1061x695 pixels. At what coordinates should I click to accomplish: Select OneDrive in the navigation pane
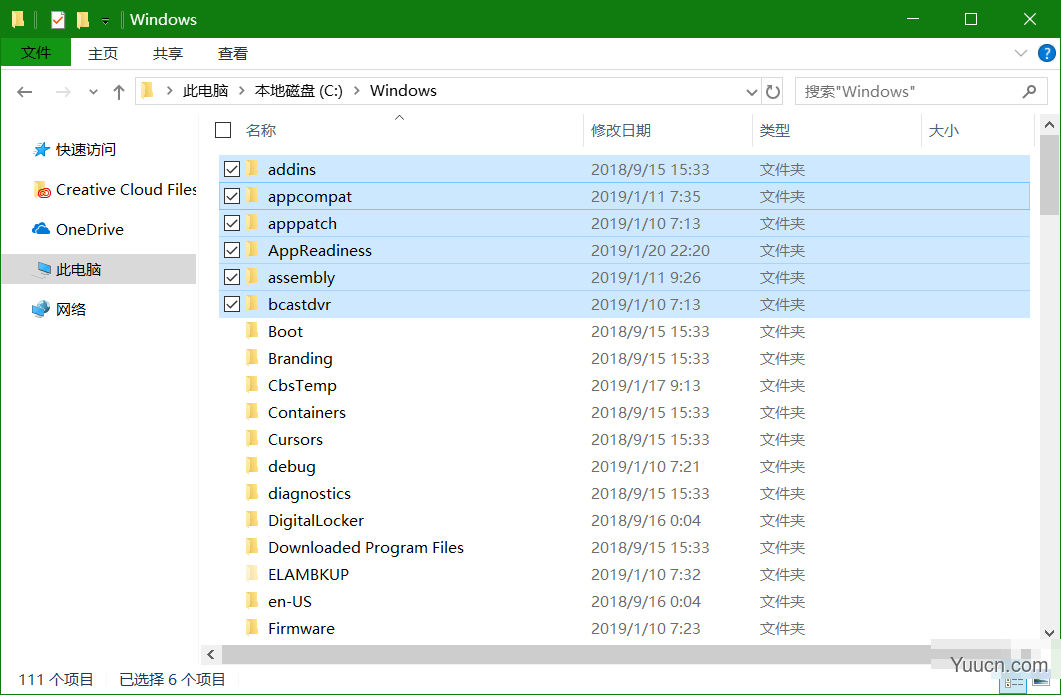point(78,229)
